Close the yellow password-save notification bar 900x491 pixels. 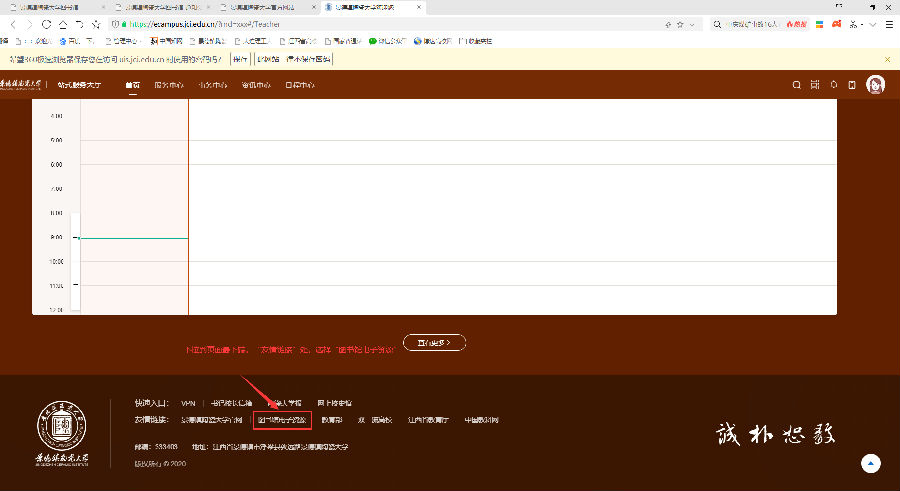pos(887,59)
